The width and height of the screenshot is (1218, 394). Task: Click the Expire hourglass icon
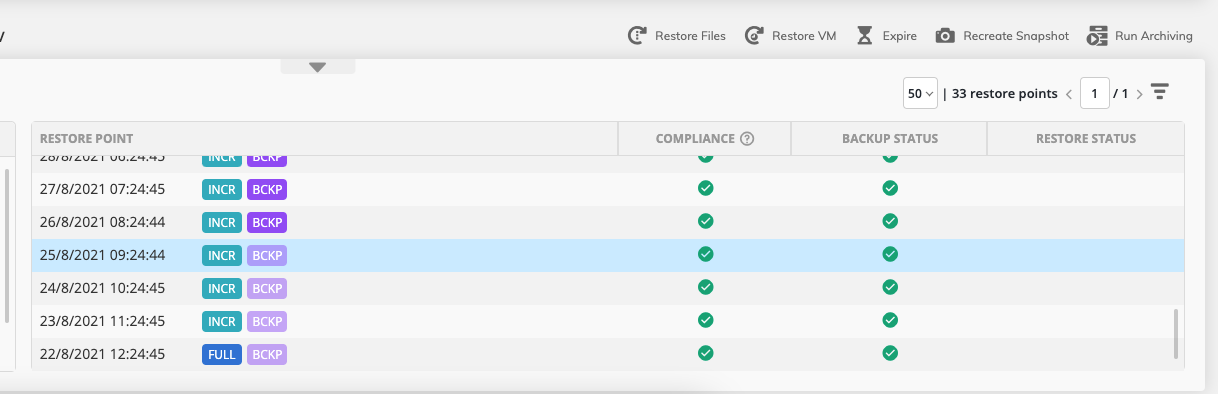pos(865,36)
